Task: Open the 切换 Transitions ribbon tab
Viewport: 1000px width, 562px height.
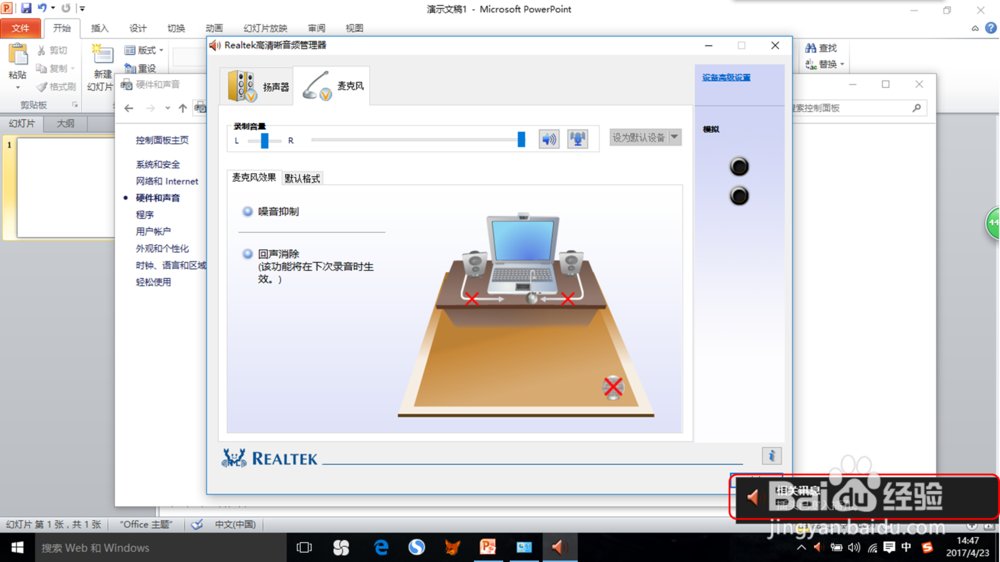Action: [x=176, y=28]
